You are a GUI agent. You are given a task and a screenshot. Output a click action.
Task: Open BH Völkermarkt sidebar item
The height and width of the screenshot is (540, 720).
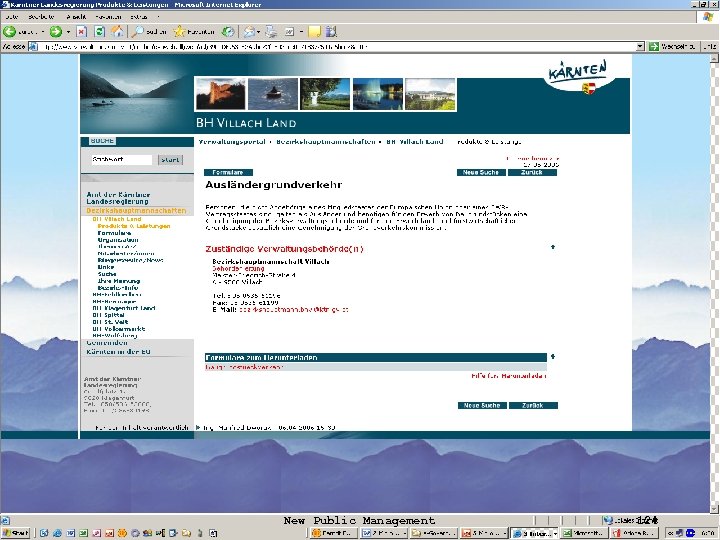point(118,329)
